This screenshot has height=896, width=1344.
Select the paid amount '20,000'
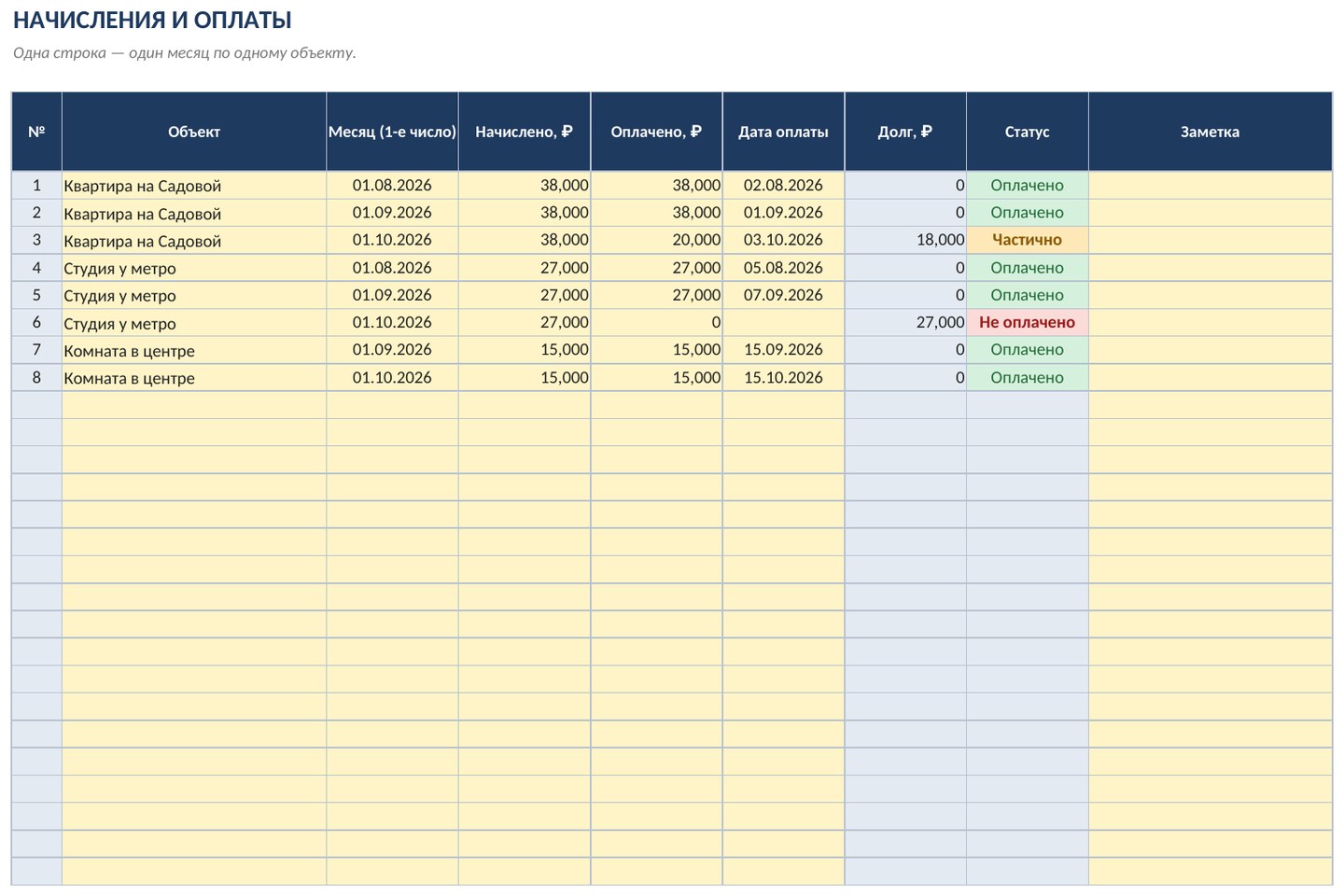(x=656, y=240)
